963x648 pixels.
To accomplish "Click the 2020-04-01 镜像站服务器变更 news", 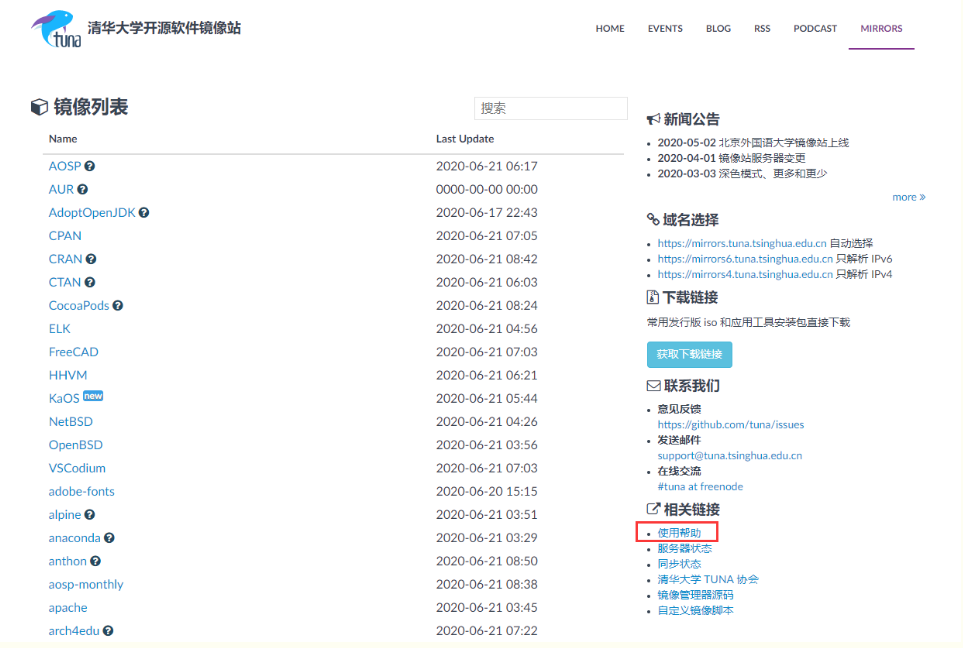I will pyautogui.click(x=731, y=158).
